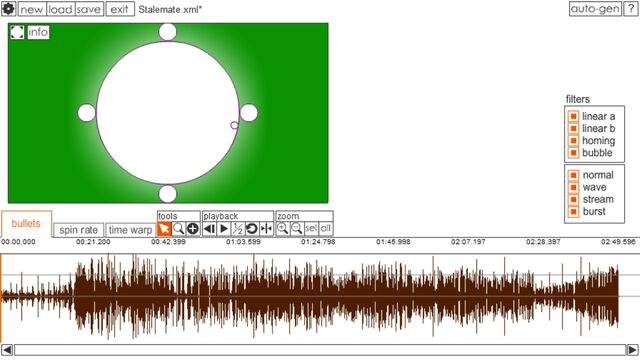Click the horizontal timeline scrollbar track

(320, 350)
